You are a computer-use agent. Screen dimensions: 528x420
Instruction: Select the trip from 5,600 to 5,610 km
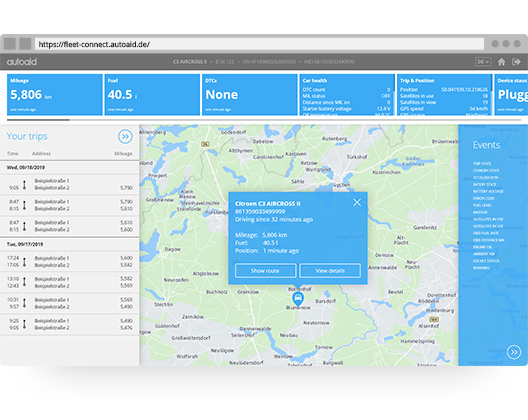click(x=70, y=226)
